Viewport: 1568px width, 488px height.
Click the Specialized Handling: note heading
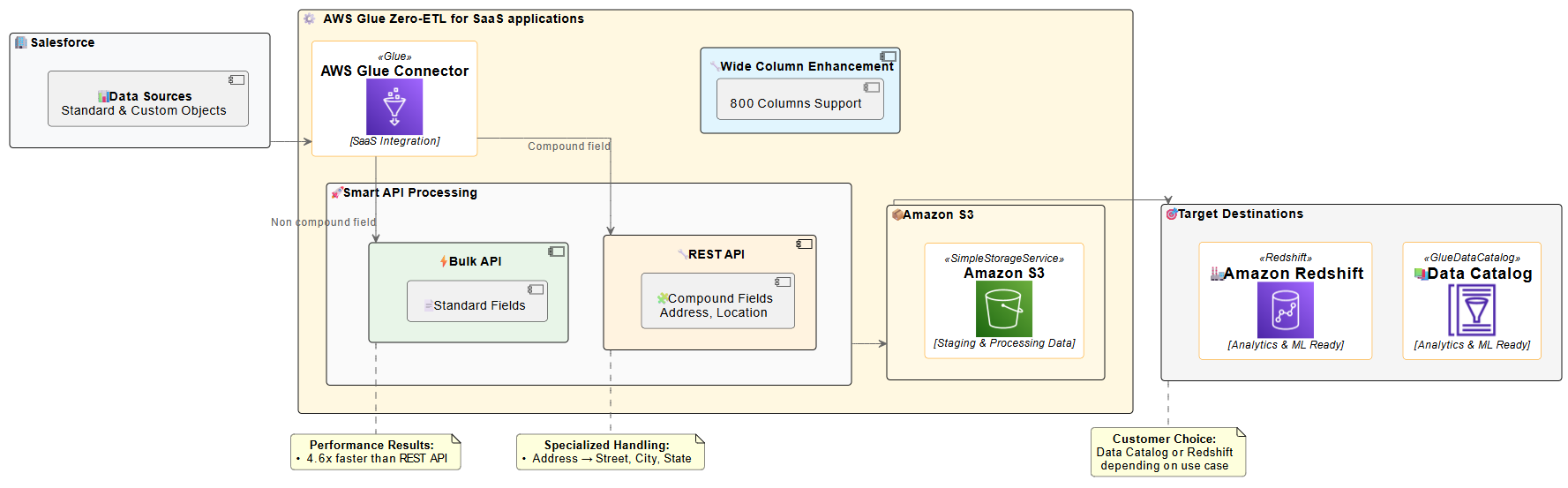coord(607,445)
